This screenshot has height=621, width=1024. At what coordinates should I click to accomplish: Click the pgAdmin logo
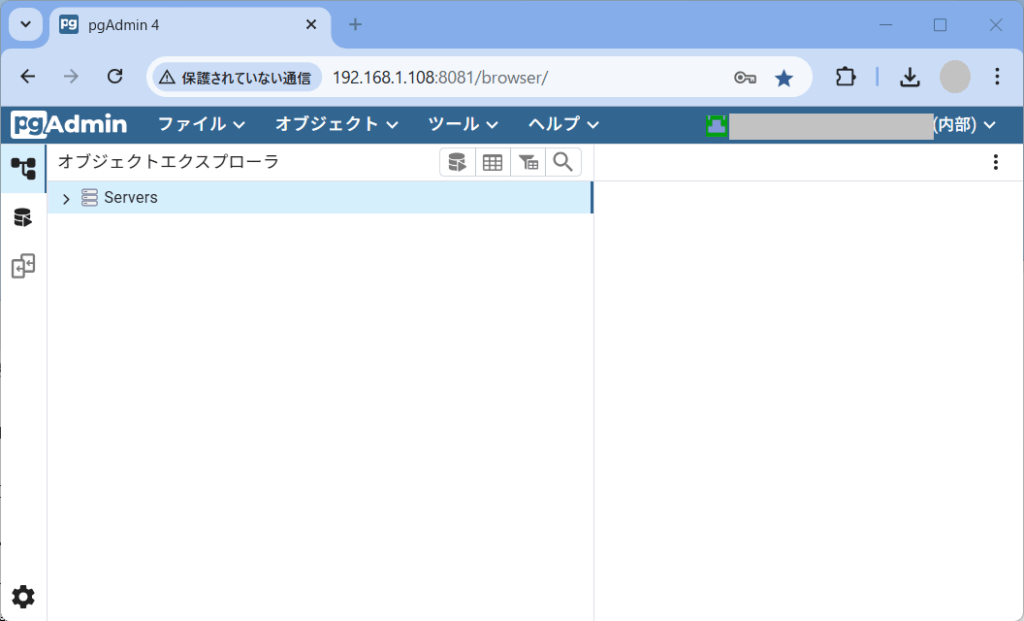[69, 124]
